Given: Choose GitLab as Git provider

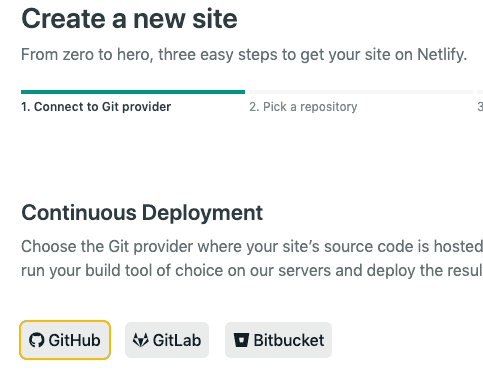Looking at the screenshot, I should (x=167, y=340).
